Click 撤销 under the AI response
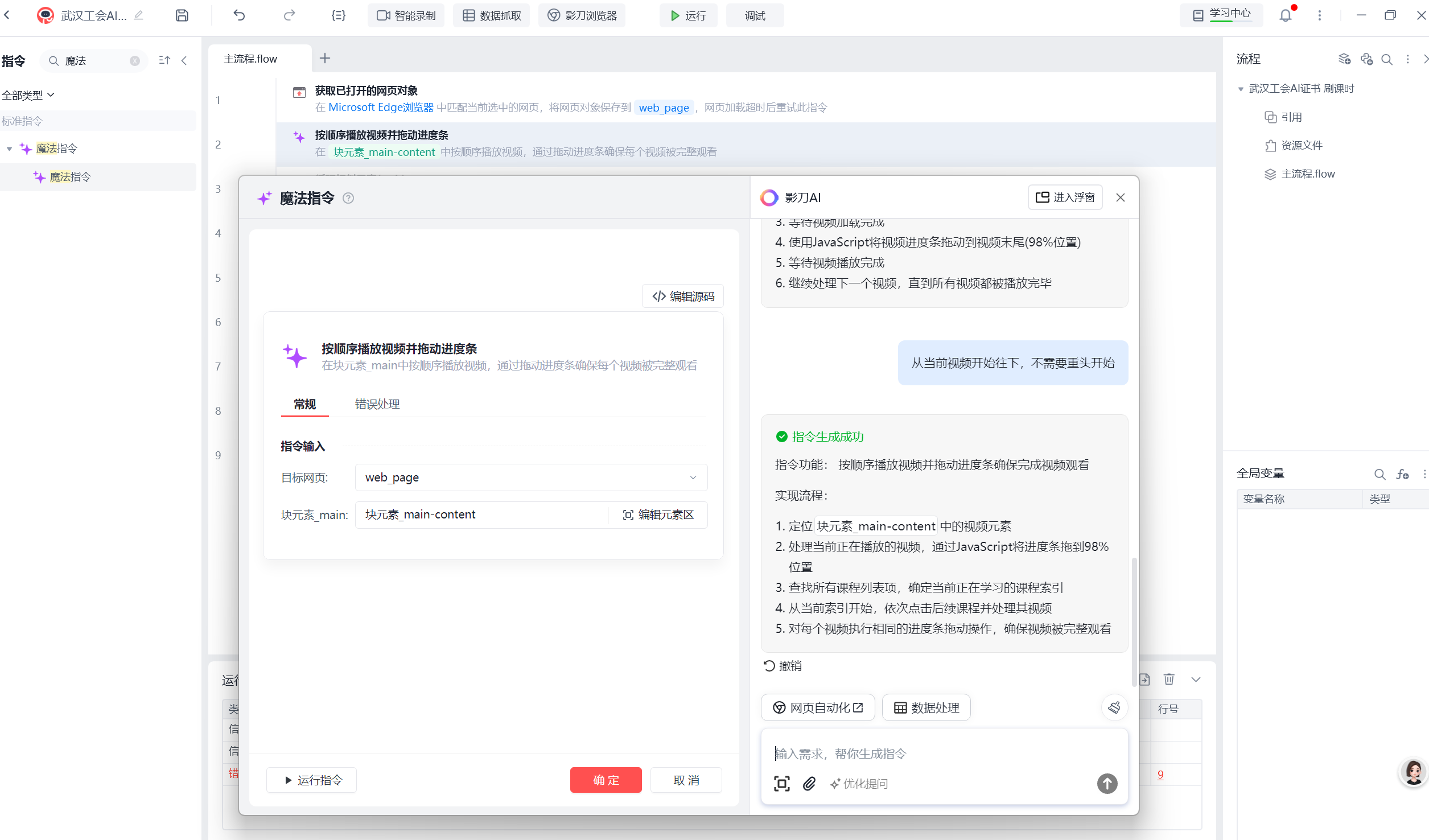The image size is (1429, 840). pyautogui.click(x=783, y=666)
